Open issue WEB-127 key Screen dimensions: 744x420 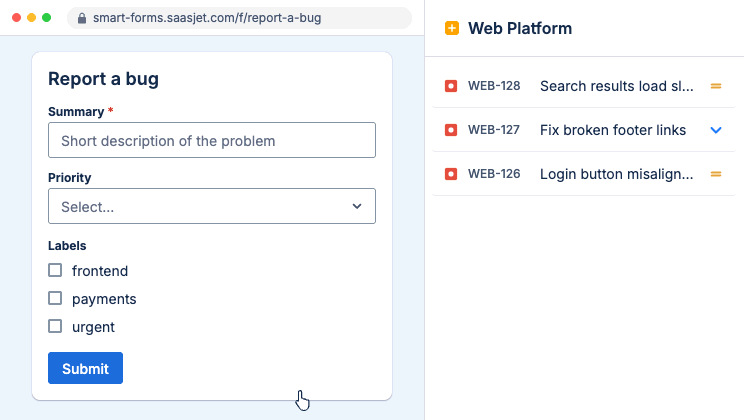494,130
